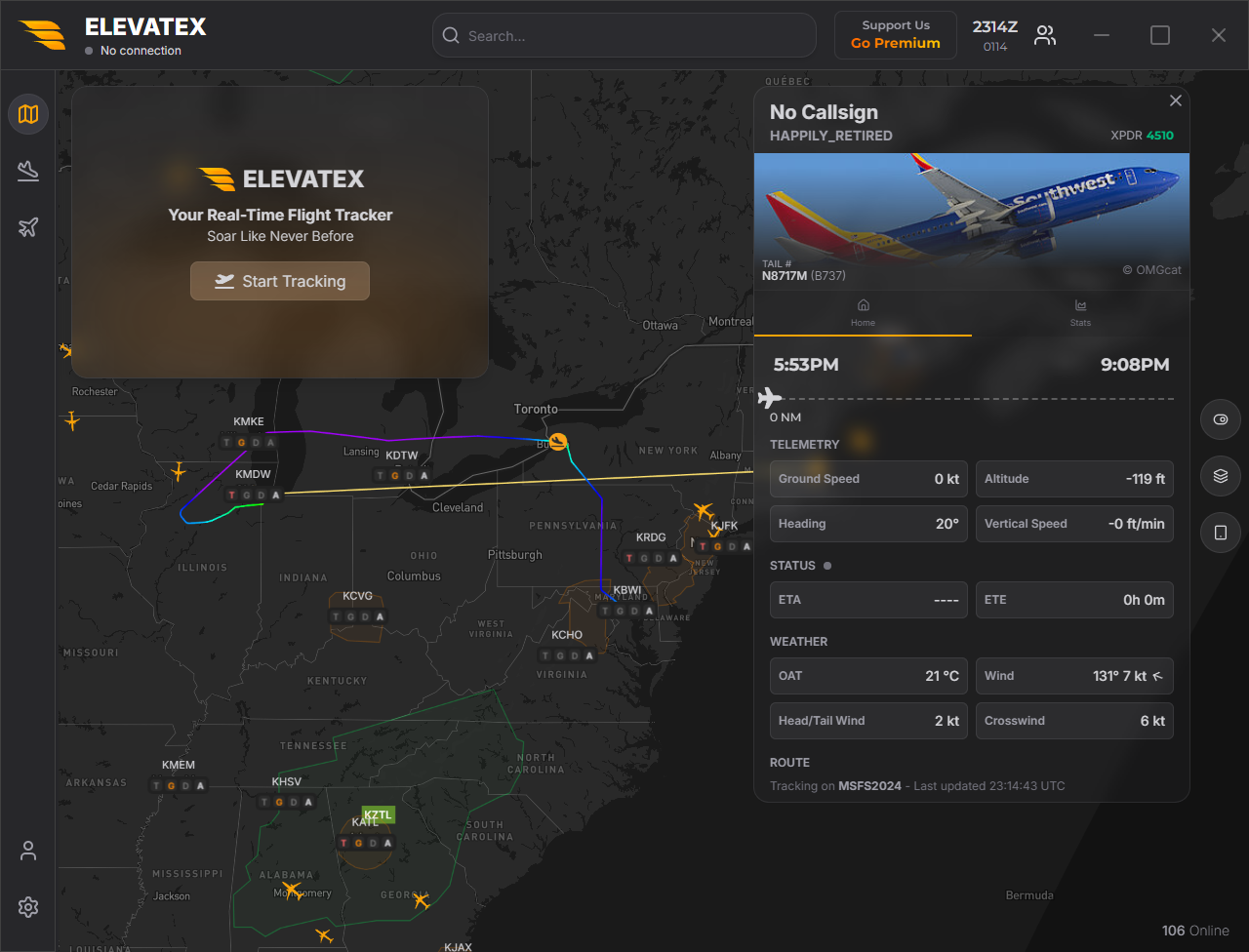Click the KHSV Ground badge
Viewport: 1249px width, 952px height.
[x=279, y=803]
